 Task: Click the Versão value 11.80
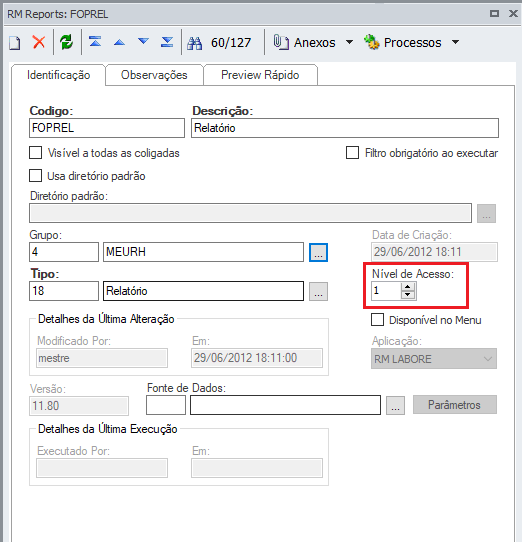point(79,406)
